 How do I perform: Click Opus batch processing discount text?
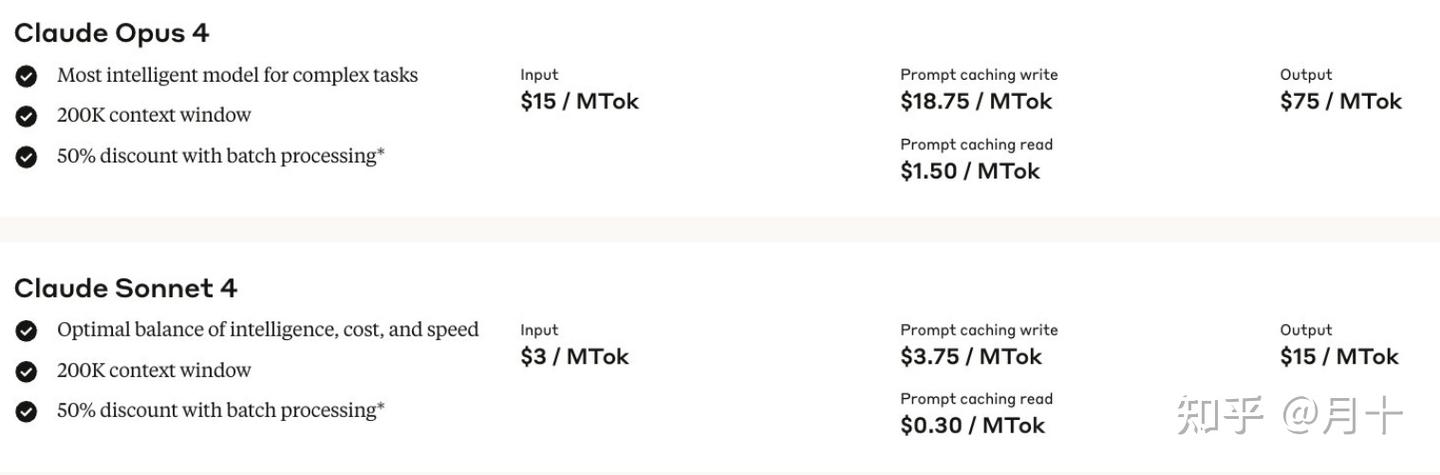(221, 156)
